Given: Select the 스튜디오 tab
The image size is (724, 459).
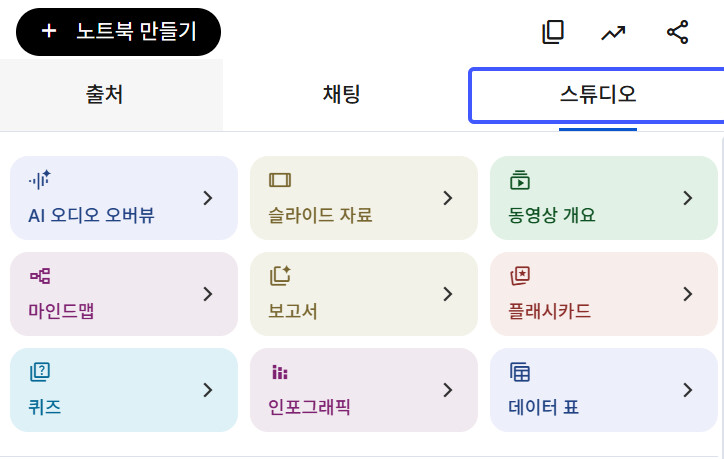Looking at the screenshot, I should point(597,95).
